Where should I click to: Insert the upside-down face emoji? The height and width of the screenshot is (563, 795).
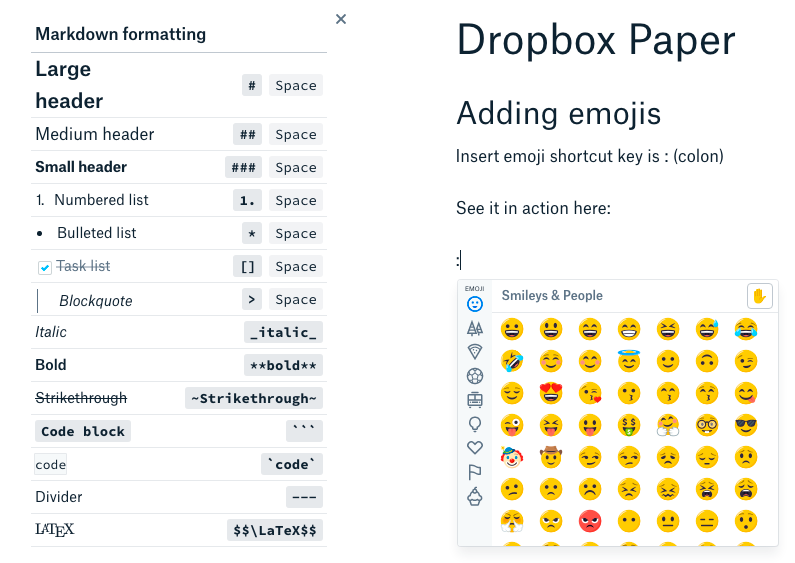click(x=707, y=361)
